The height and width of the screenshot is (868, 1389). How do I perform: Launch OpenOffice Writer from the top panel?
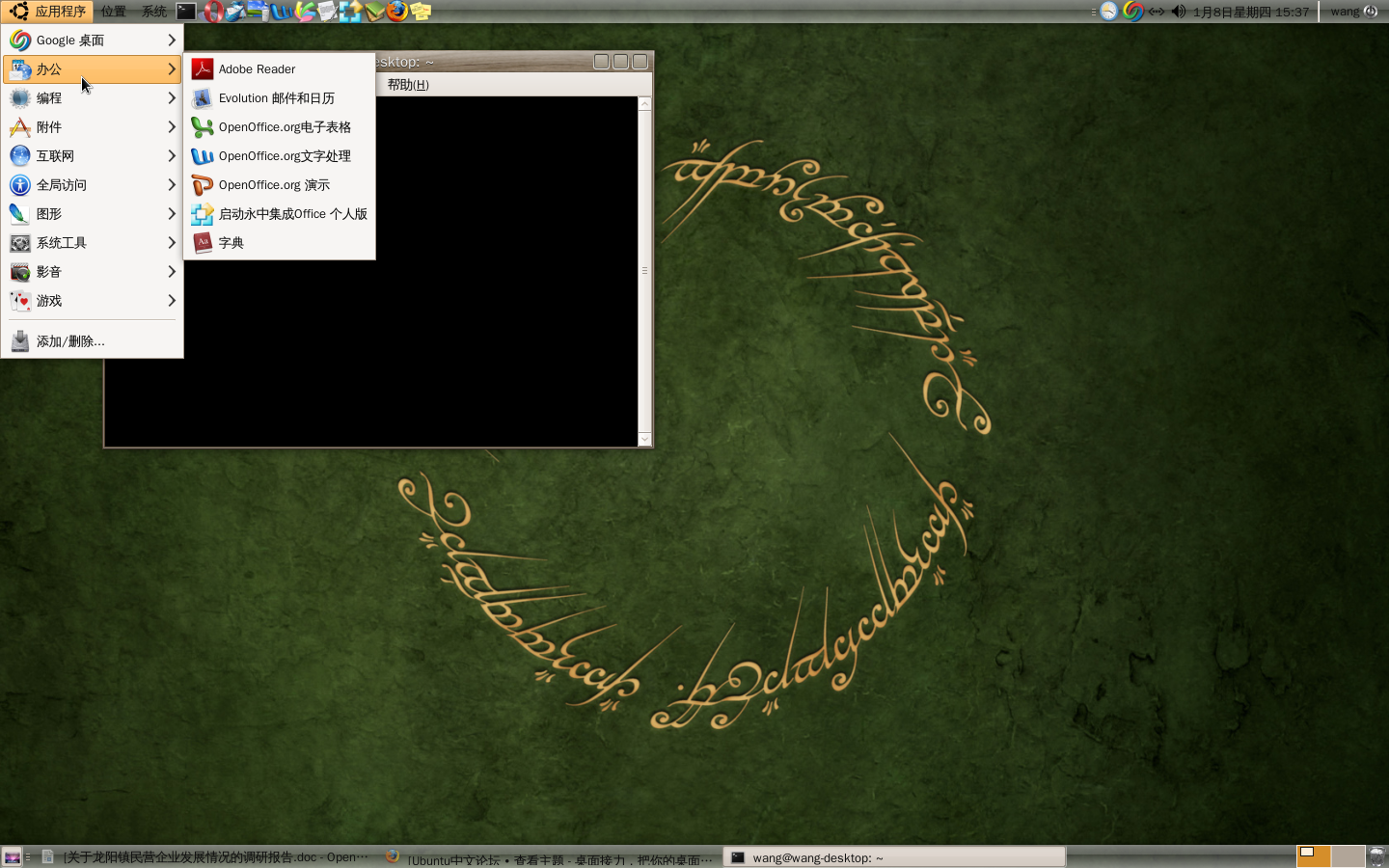tap(282, 12)
